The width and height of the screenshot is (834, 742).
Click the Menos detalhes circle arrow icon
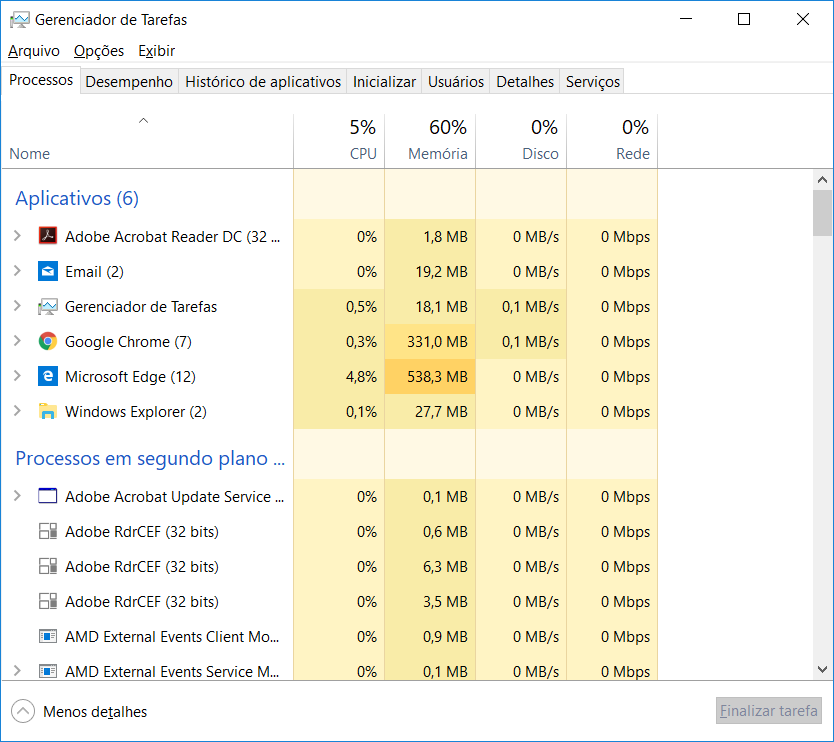click(23, 711)
